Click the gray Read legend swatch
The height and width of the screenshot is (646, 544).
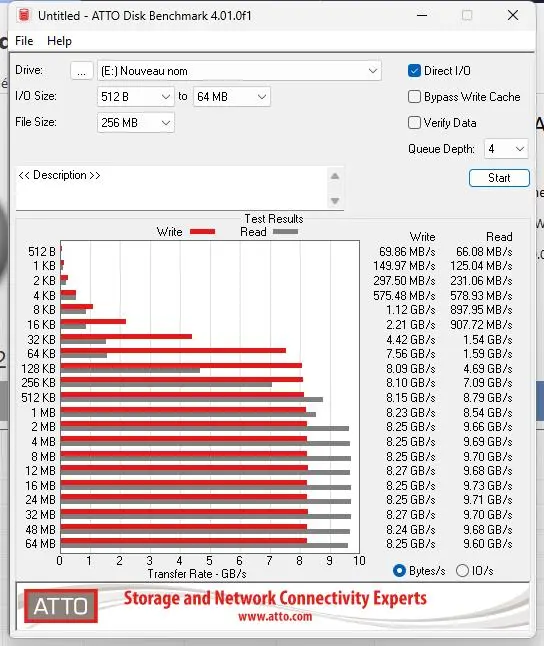pos(285,232)
